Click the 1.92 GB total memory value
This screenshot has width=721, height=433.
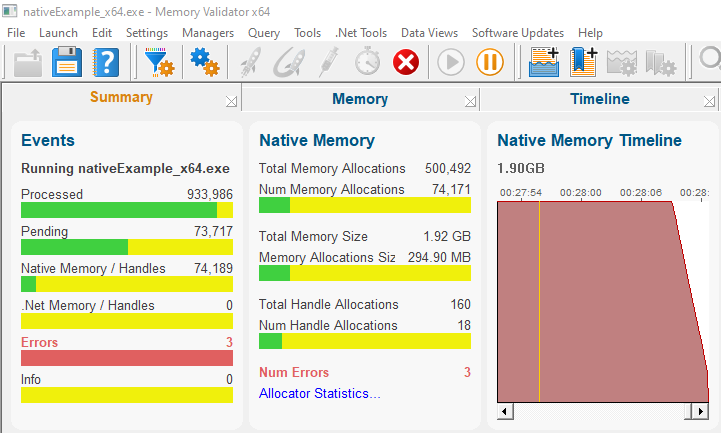(447, 236)
